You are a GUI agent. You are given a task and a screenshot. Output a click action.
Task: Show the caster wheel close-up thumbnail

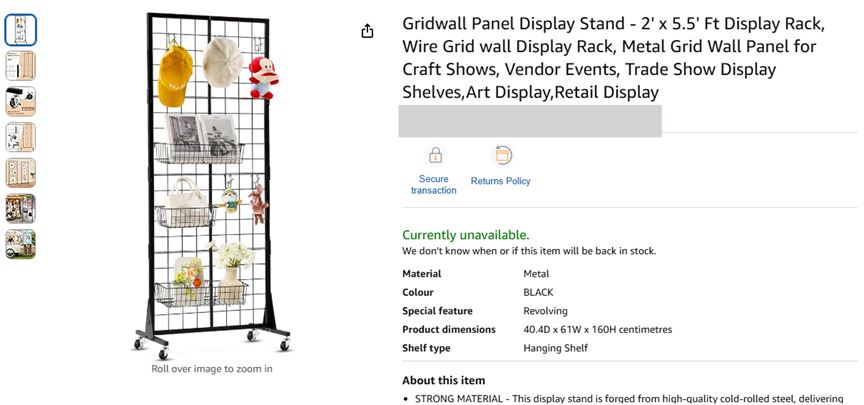[20, 101]
